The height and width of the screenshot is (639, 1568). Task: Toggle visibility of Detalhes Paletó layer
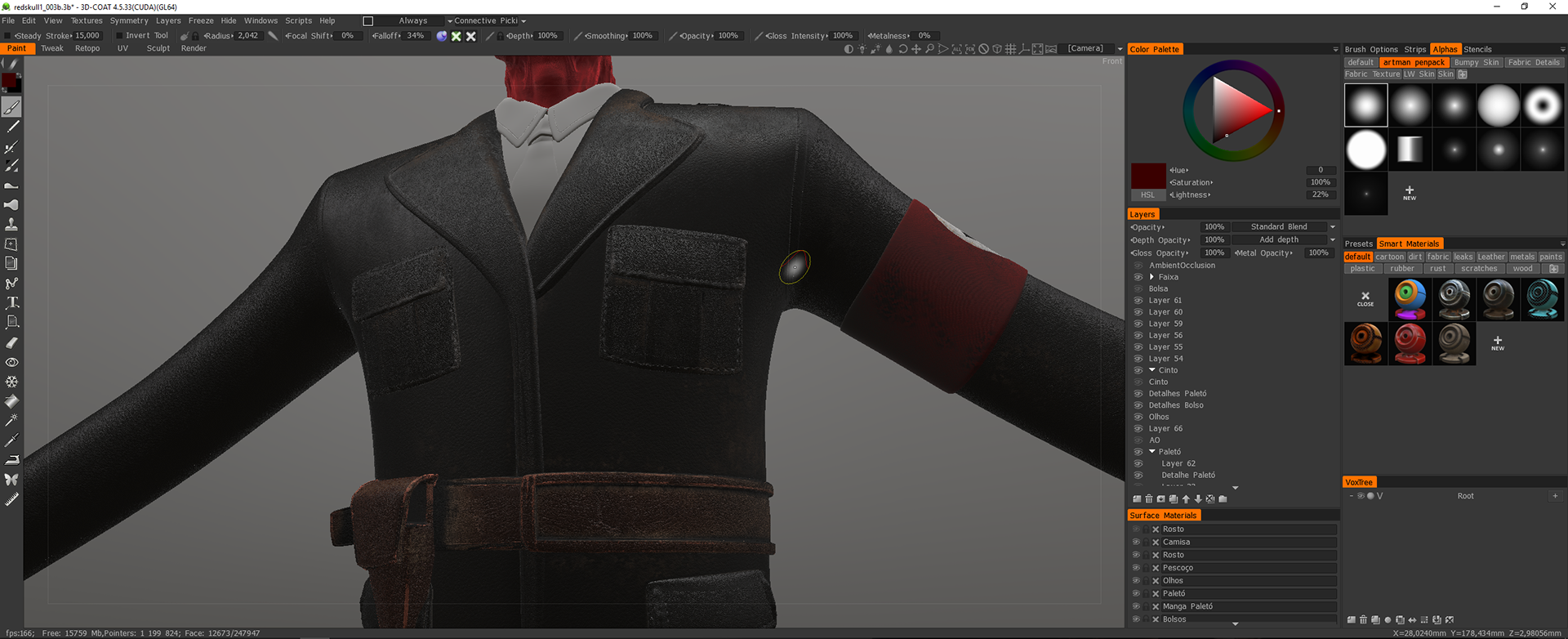coord(1138,394)
